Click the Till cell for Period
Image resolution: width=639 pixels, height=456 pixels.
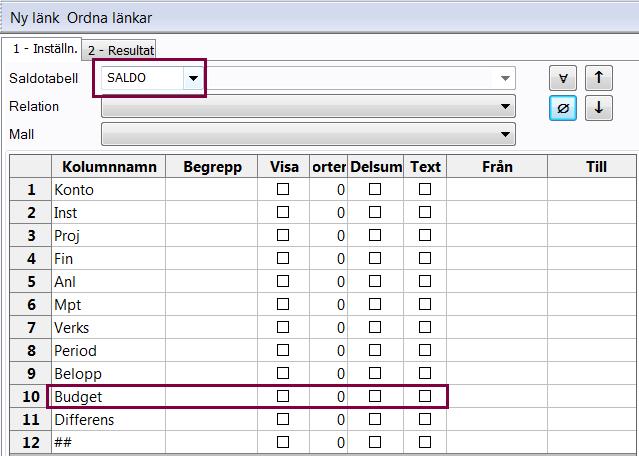tap(593, 350)
